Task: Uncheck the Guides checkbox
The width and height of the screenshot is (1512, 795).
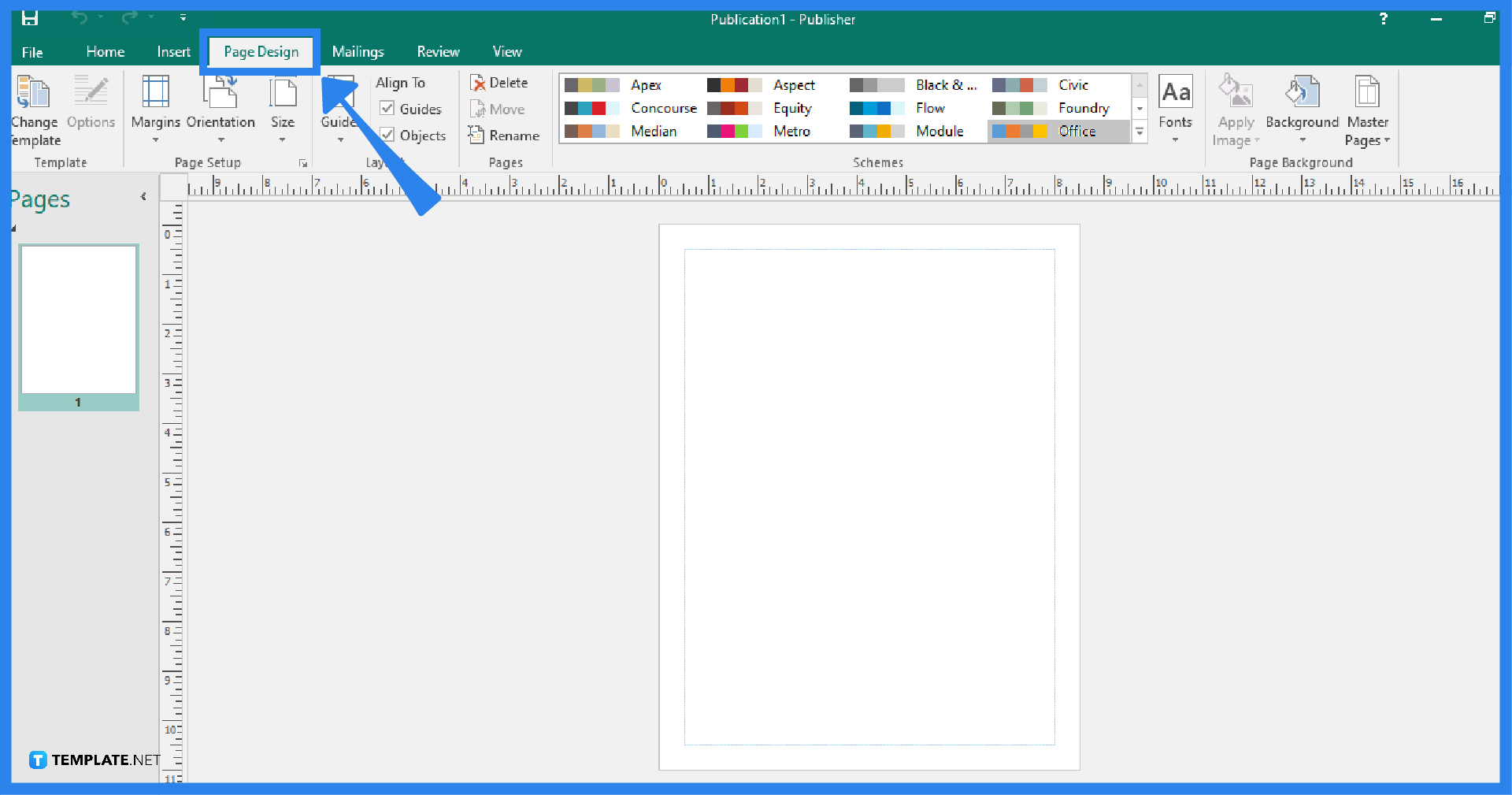Action: (x=387, y=109)
